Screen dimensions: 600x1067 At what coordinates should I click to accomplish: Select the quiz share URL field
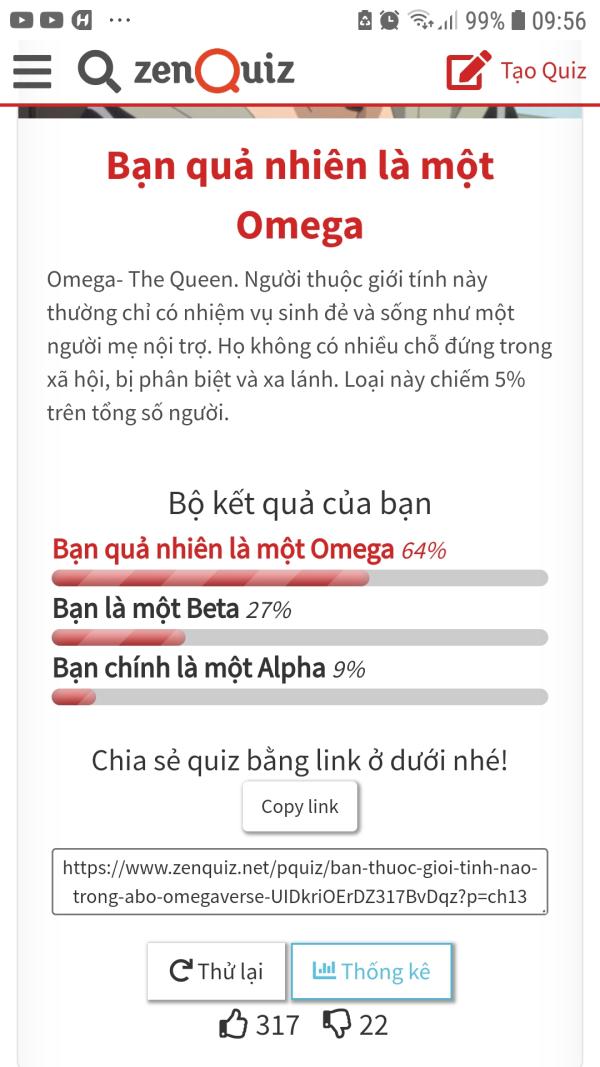(x=300, y=881)
